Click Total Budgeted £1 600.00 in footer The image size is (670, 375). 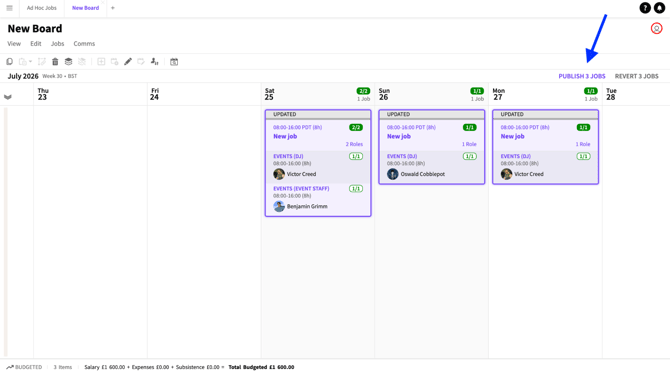[x=261, y=367]
